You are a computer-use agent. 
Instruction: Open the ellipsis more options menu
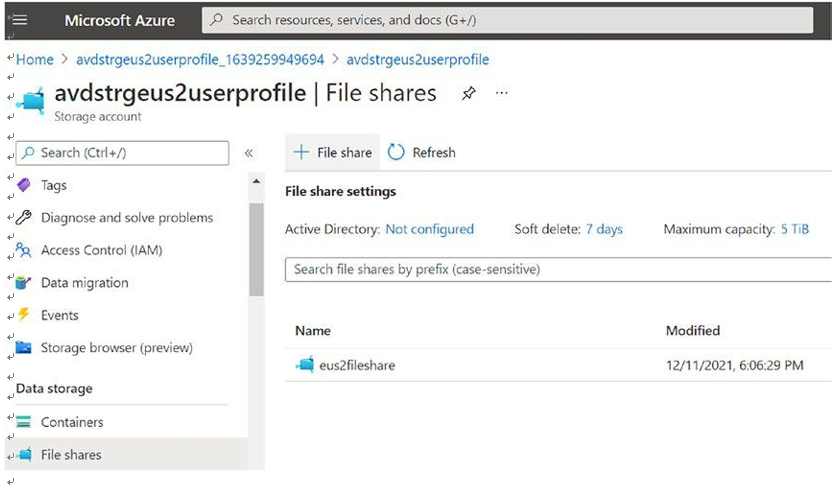coord(502,93)
